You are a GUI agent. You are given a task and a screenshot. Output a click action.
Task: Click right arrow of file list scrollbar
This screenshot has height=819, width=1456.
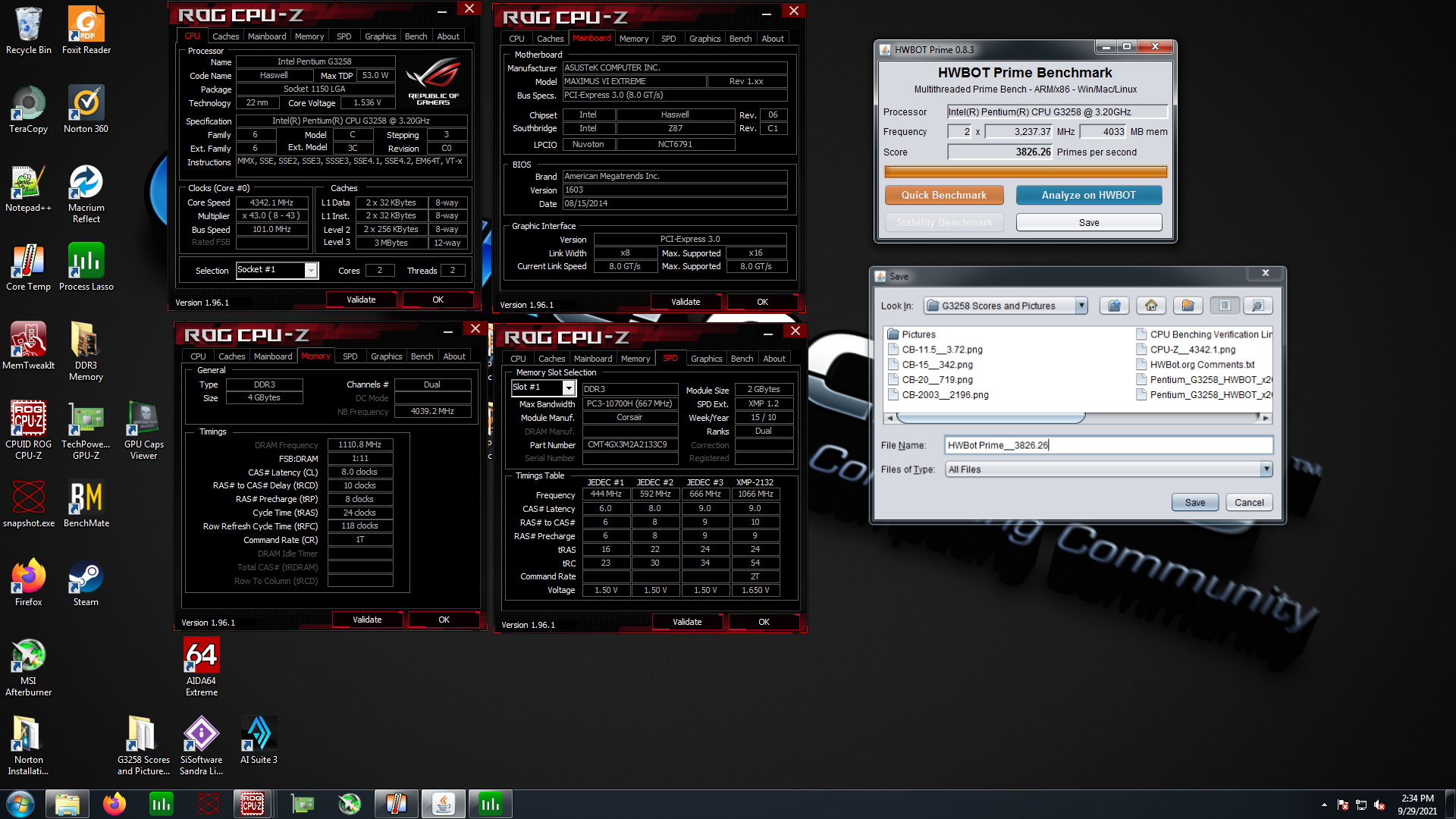pos(1266,418)
